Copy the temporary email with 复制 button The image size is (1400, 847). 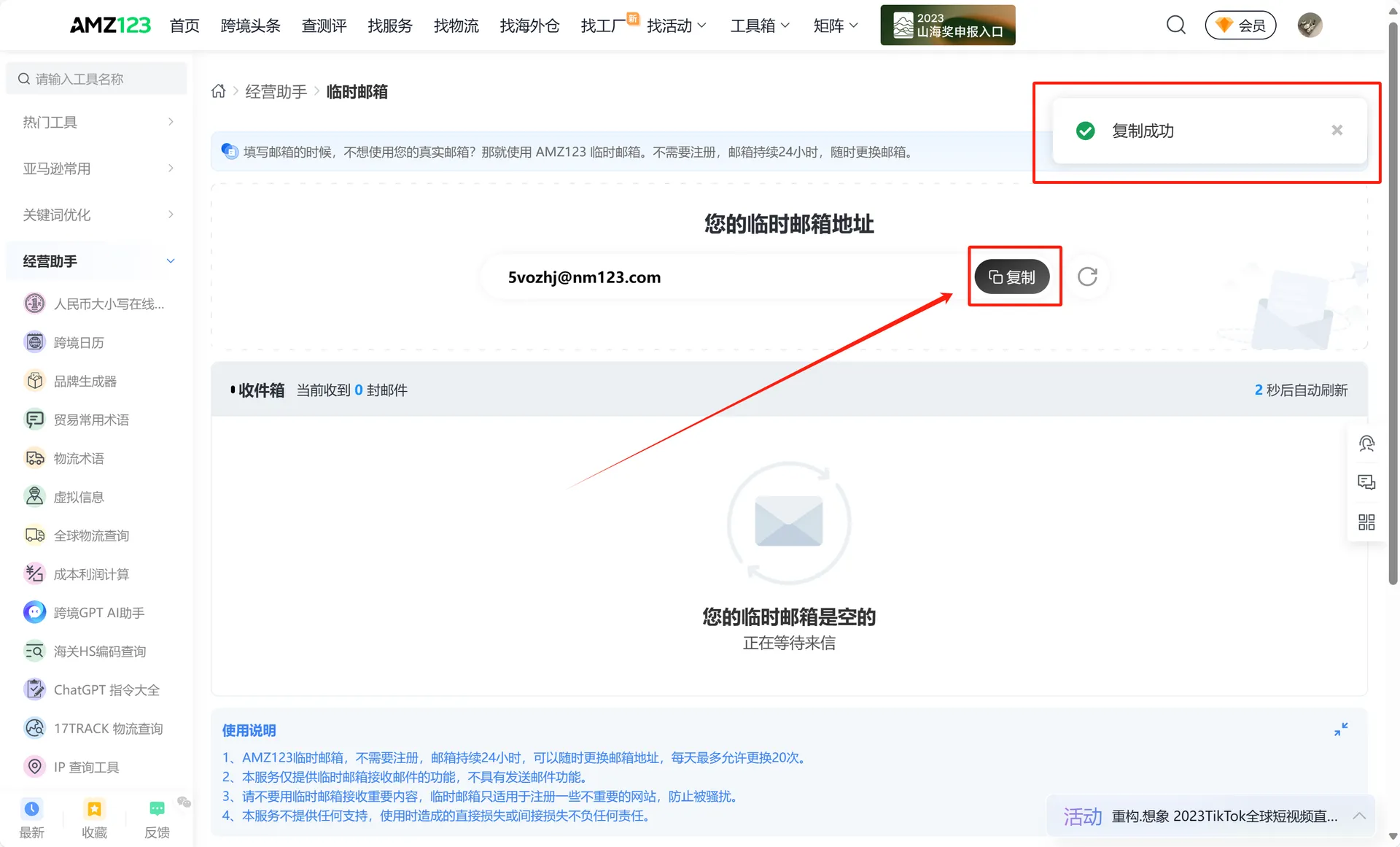click(1012, 276)
